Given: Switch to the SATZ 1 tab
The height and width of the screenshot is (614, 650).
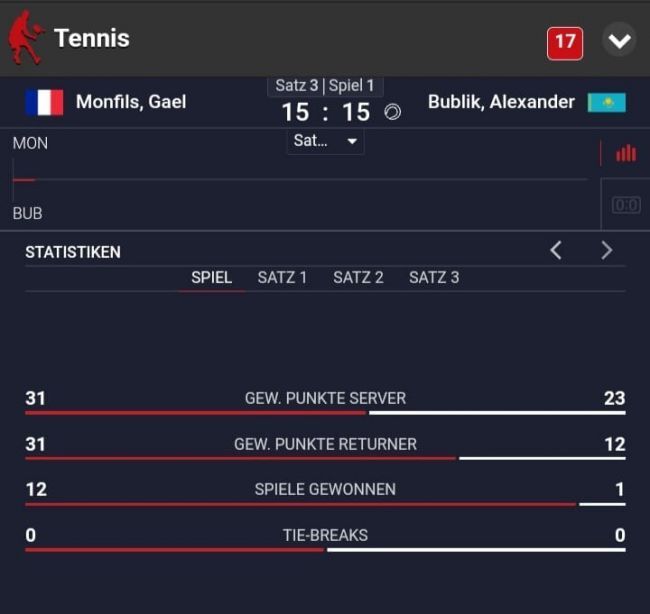Looking at the screenshot, I should pos(282,277).
